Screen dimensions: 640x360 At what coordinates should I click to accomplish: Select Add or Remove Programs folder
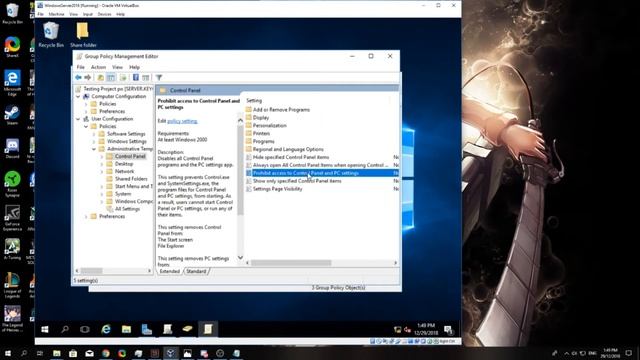[281, 110]
